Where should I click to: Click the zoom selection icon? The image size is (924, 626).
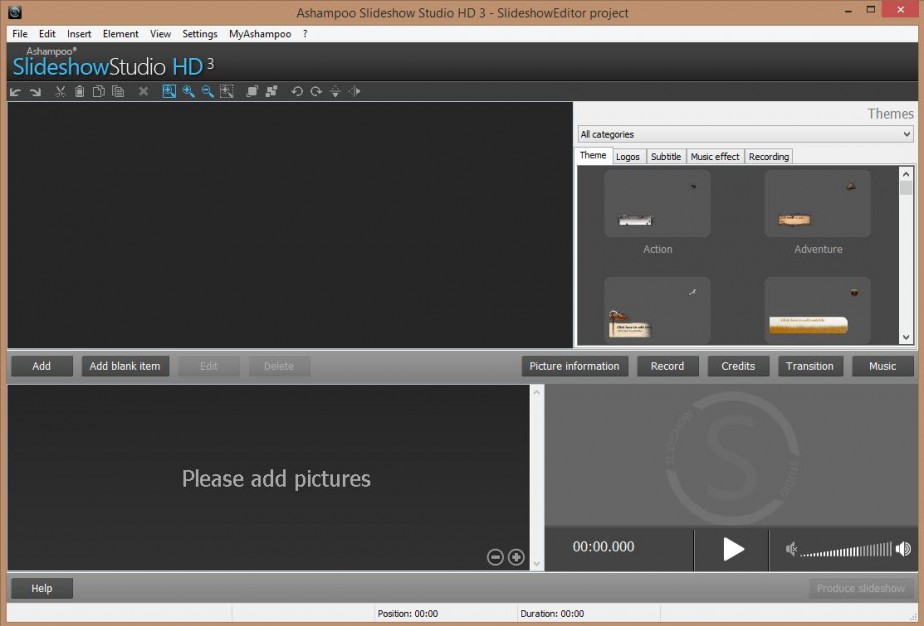227,91
